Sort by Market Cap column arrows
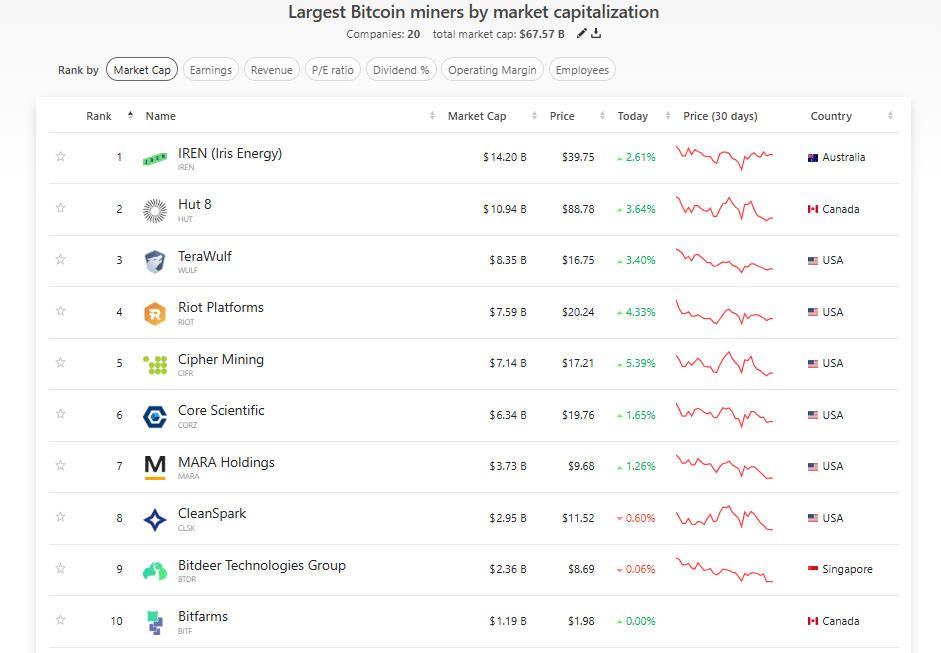 (534, 115)
